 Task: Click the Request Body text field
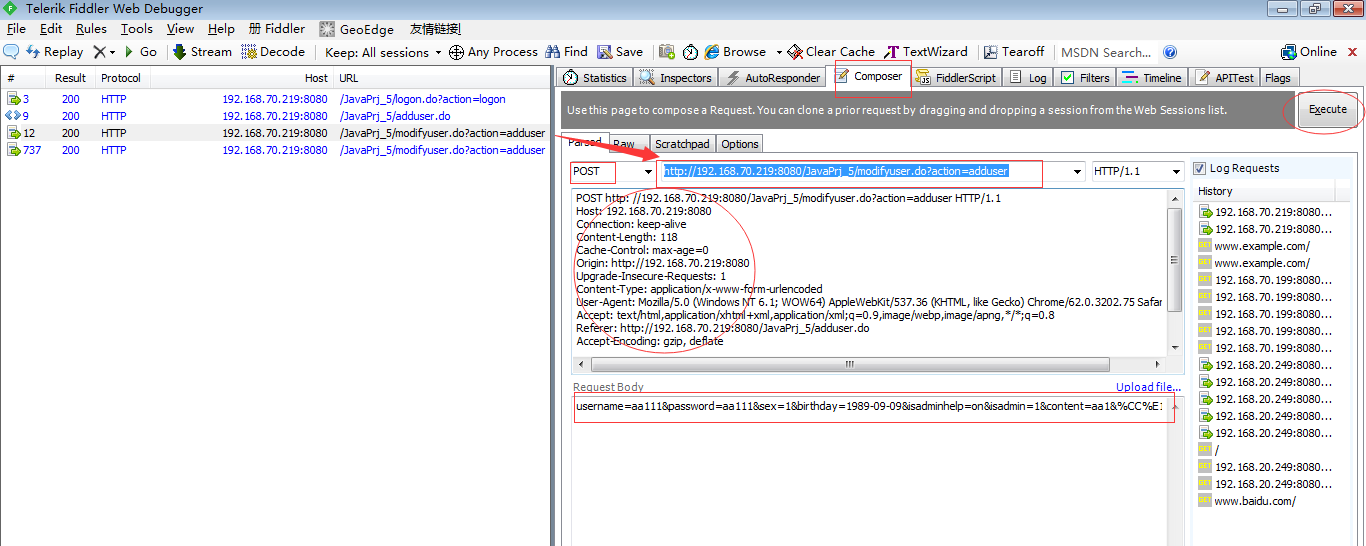point(868,407)
